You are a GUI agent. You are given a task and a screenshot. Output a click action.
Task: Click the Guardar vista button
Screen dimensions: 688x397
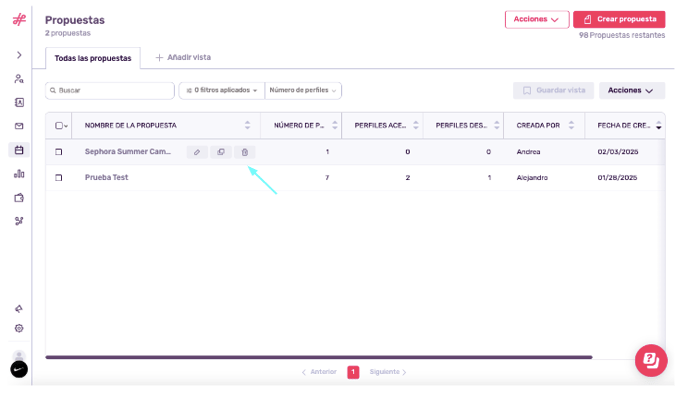click(x=553, y=90)
